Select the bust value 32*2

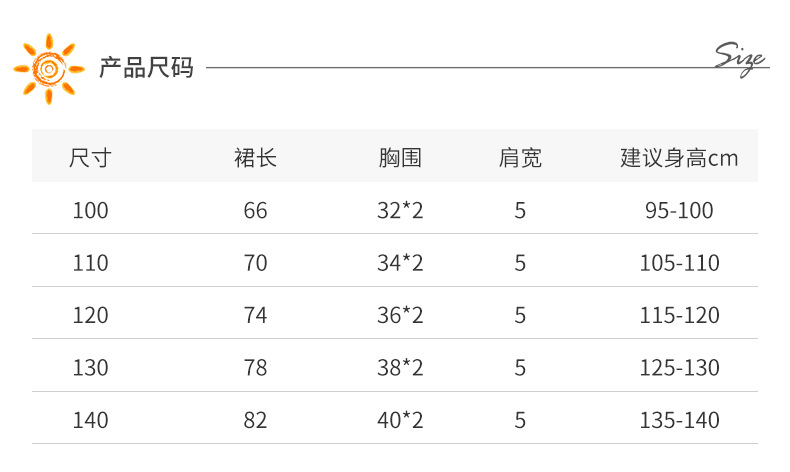400,211
